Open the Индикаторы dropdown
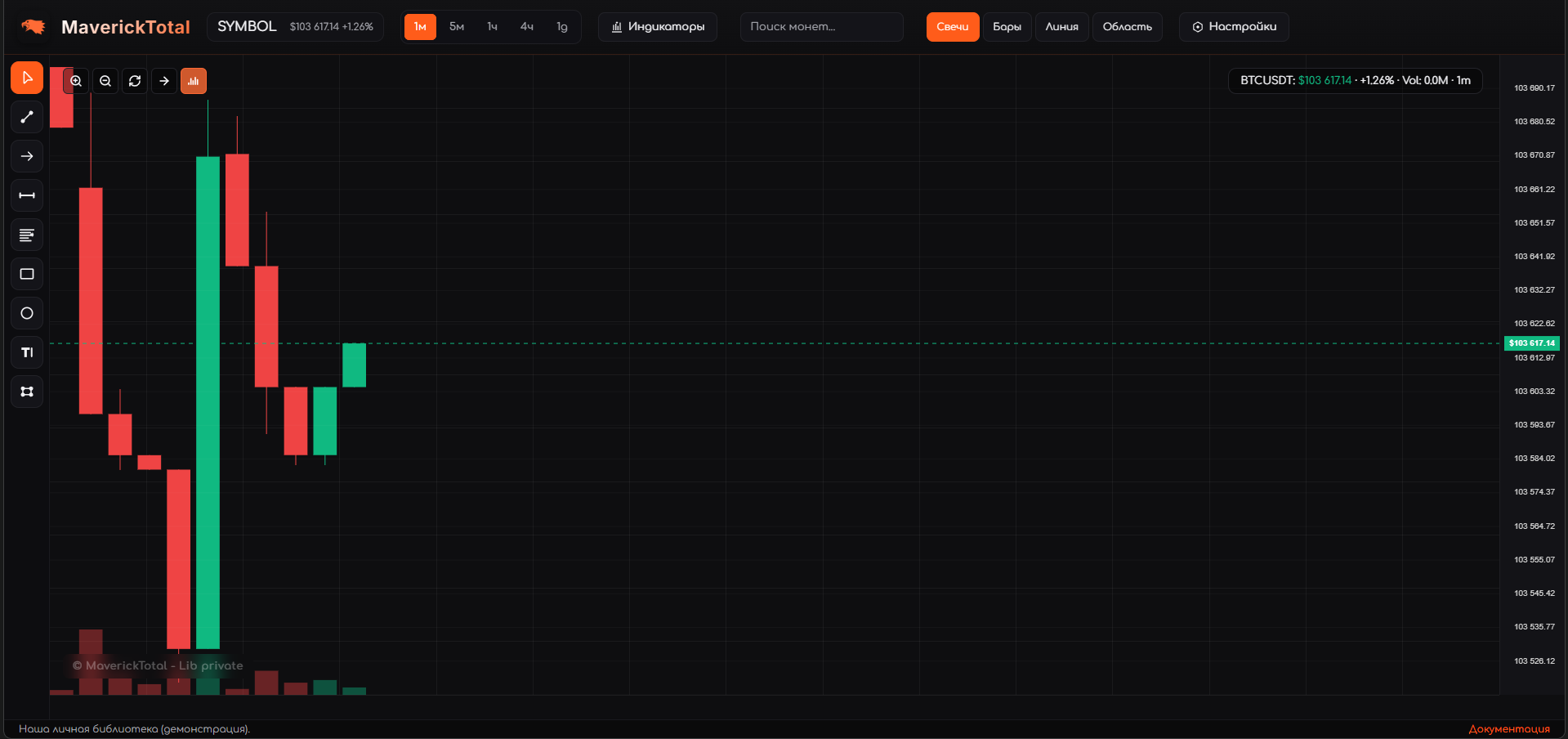This screenshot has width=1568, height=739. pos(658,27)
